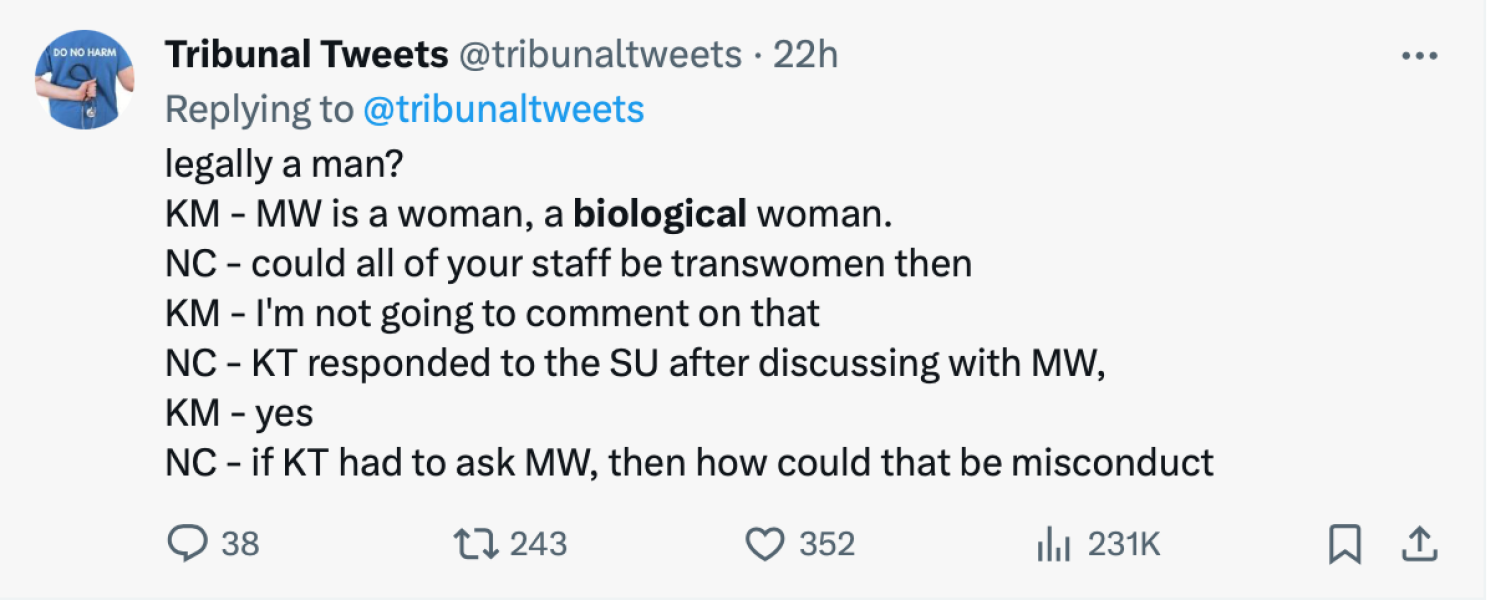The image size is (1511, 600).
Task: Retweet using the repost arrows icon
Action: [x=473, y=544]
